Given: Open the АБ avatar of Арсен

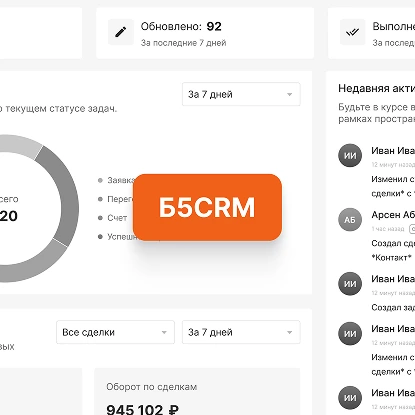Looking at the screenshot, I should coord(350,220).
